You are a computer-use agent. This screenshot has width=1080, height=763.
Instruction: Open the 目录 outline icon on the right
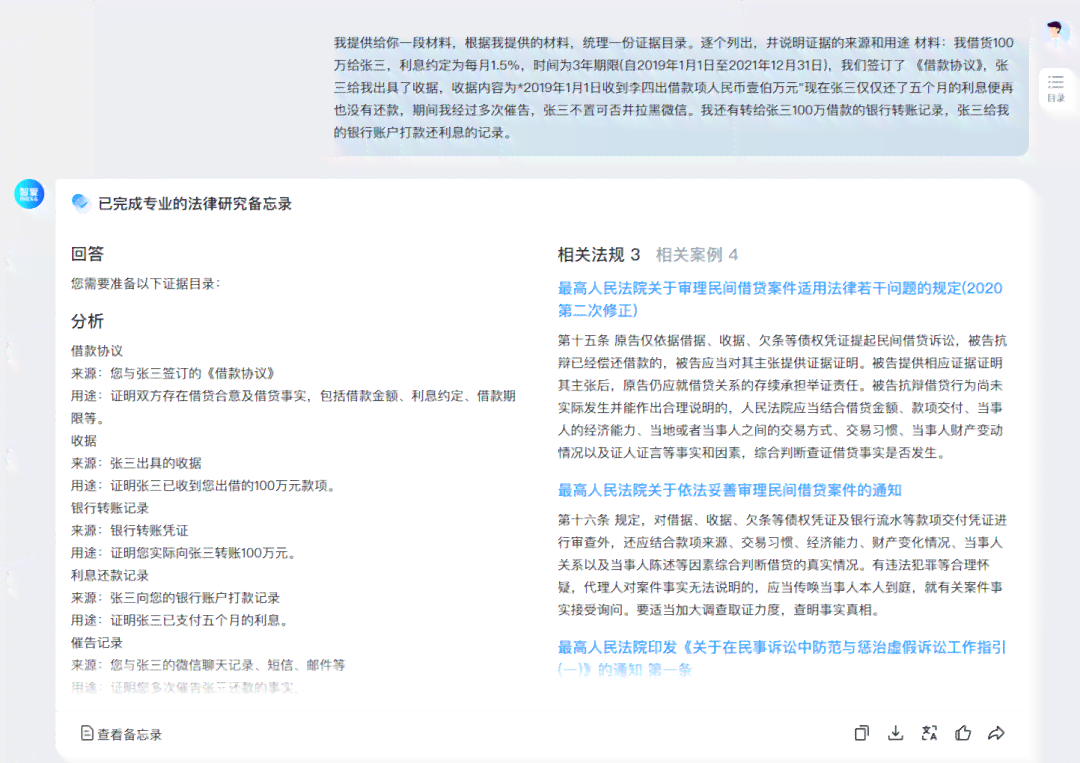(1055, 88)
